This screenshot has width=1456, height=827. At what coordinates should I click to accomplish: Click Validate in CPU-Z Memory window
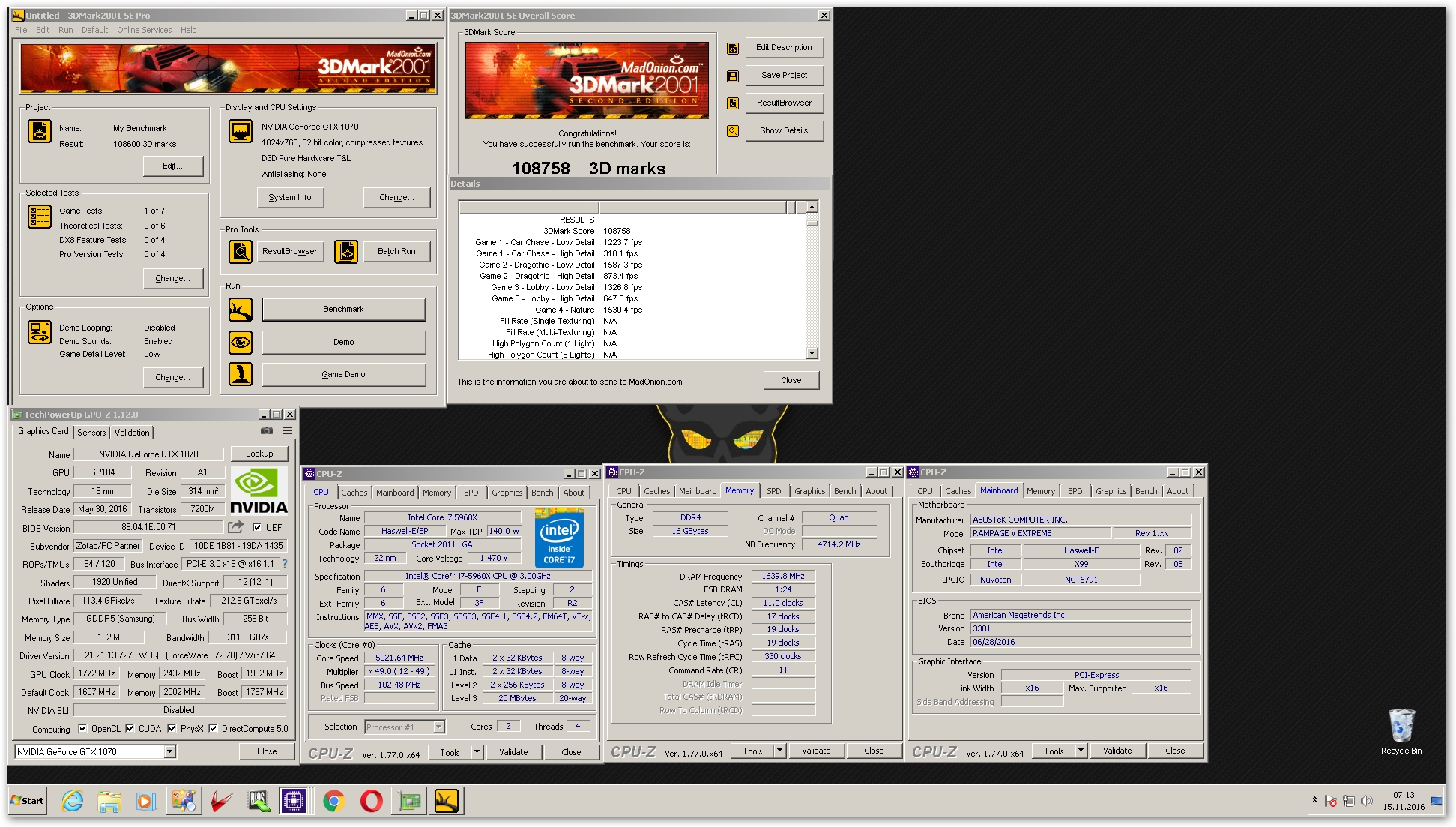(816, 751)
